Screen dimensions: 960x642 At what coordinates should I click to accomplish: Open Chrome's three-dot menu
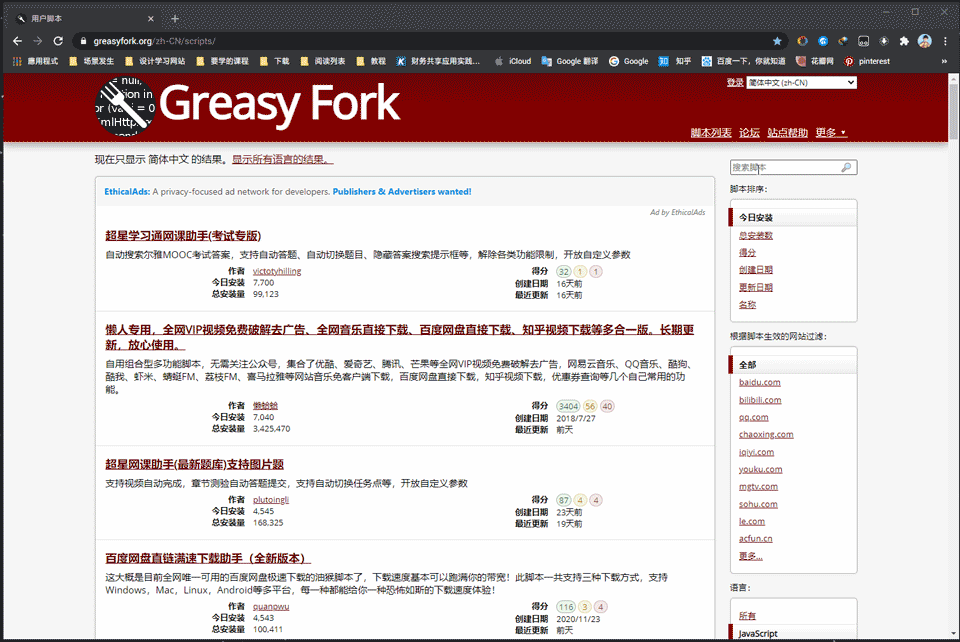click(x=945, y=41)
